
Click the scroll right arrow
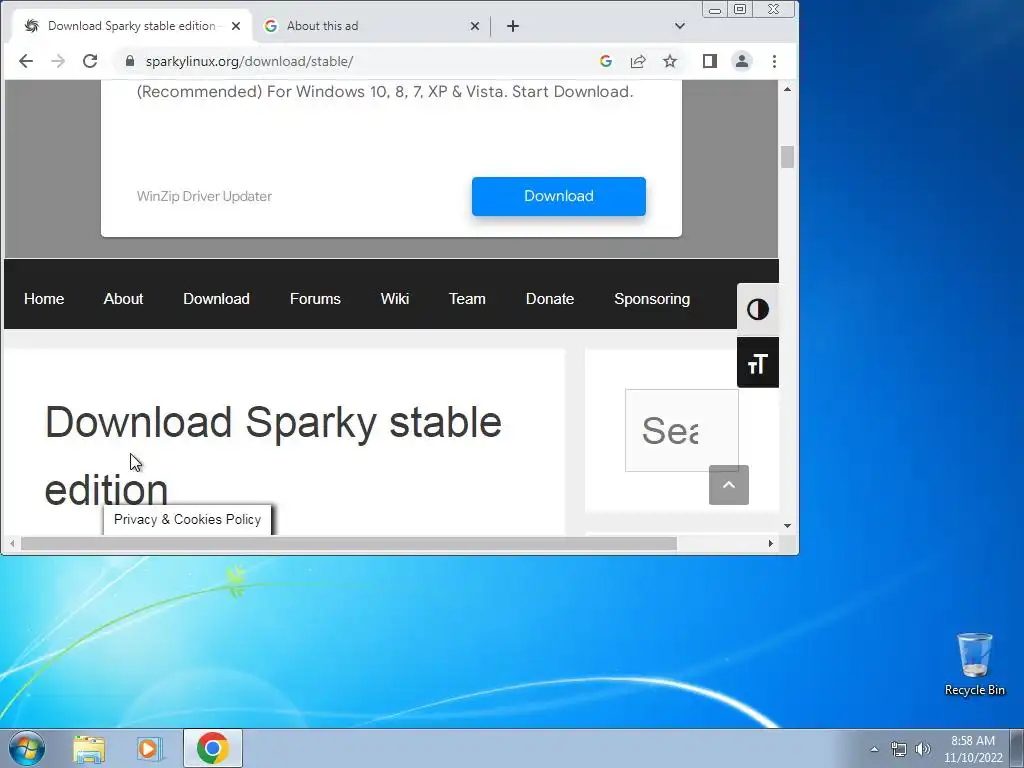point(771,543)
